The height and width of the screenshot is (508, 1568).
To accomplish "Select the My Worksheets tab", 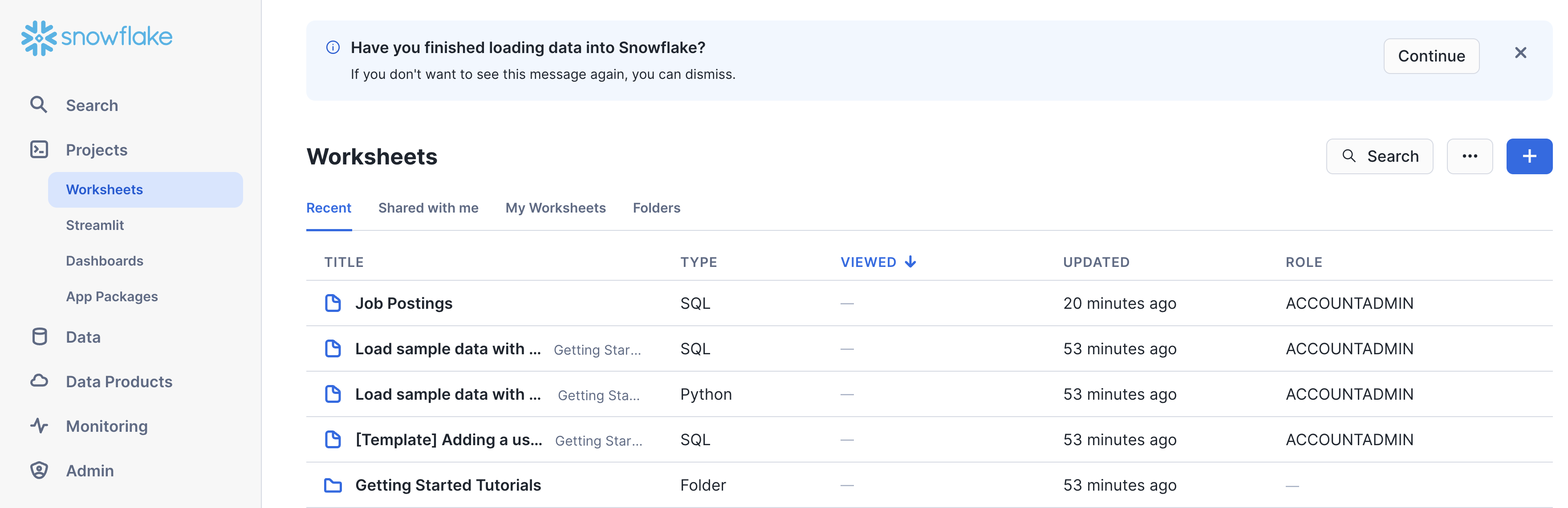I will click(555, 208).
